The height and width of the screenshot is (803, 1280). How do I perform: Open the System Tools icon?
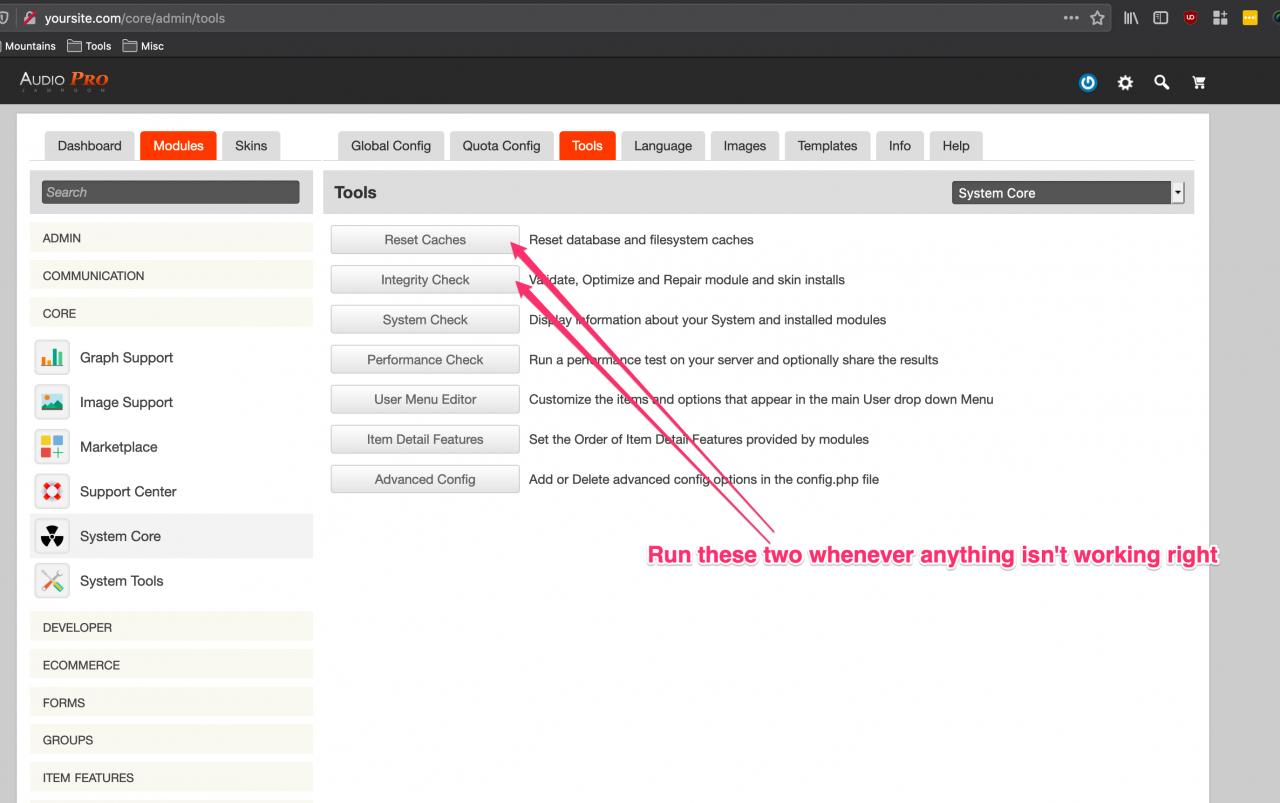pos(51,581)
